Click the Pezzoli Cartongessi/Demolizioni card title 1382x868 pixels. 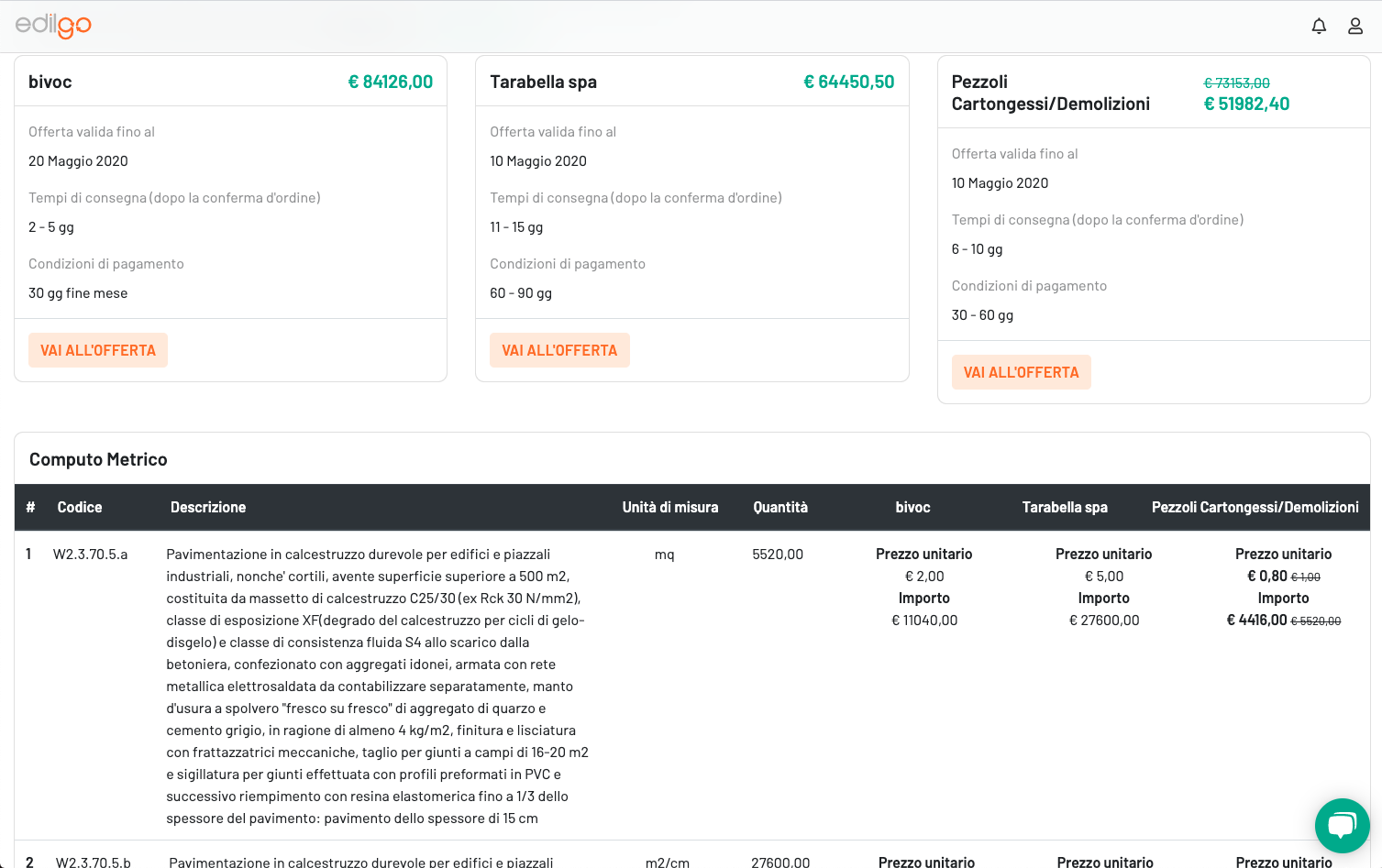pos(1050,93)
